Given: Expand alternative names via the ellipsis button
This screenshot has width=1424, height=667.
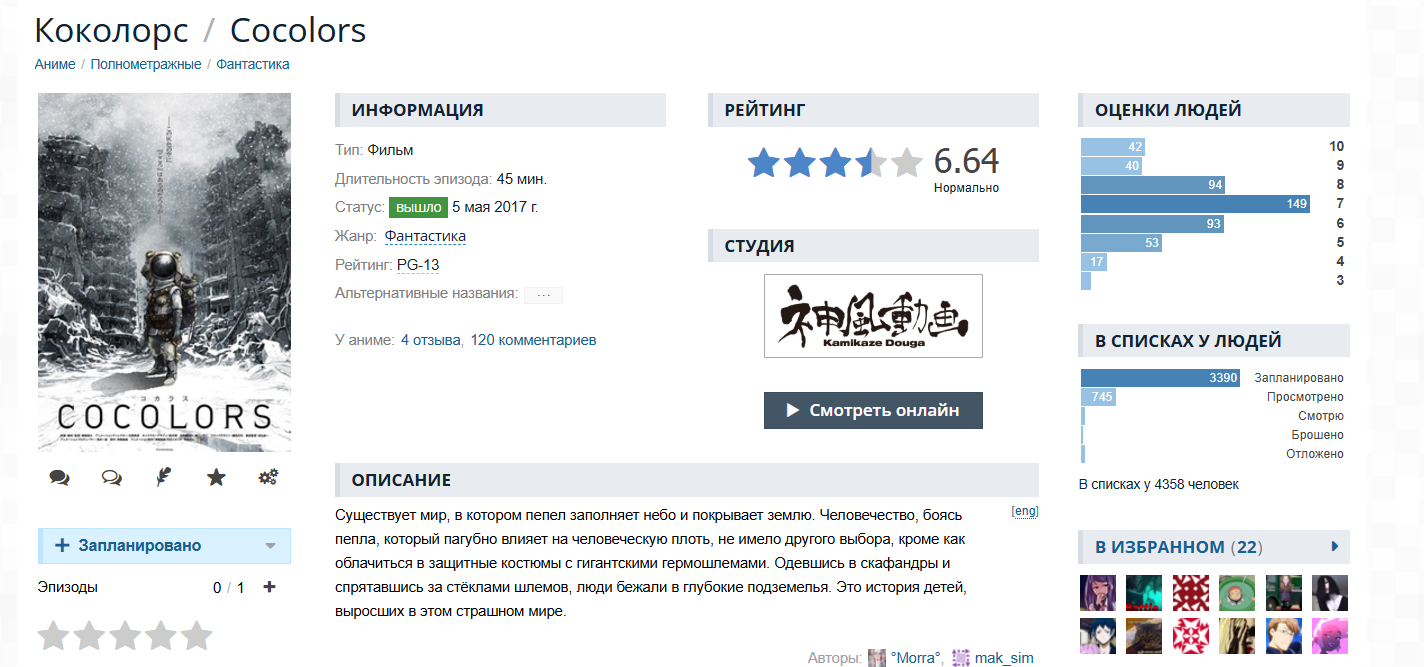Looking at the screenshot, I should coord(543,295).
